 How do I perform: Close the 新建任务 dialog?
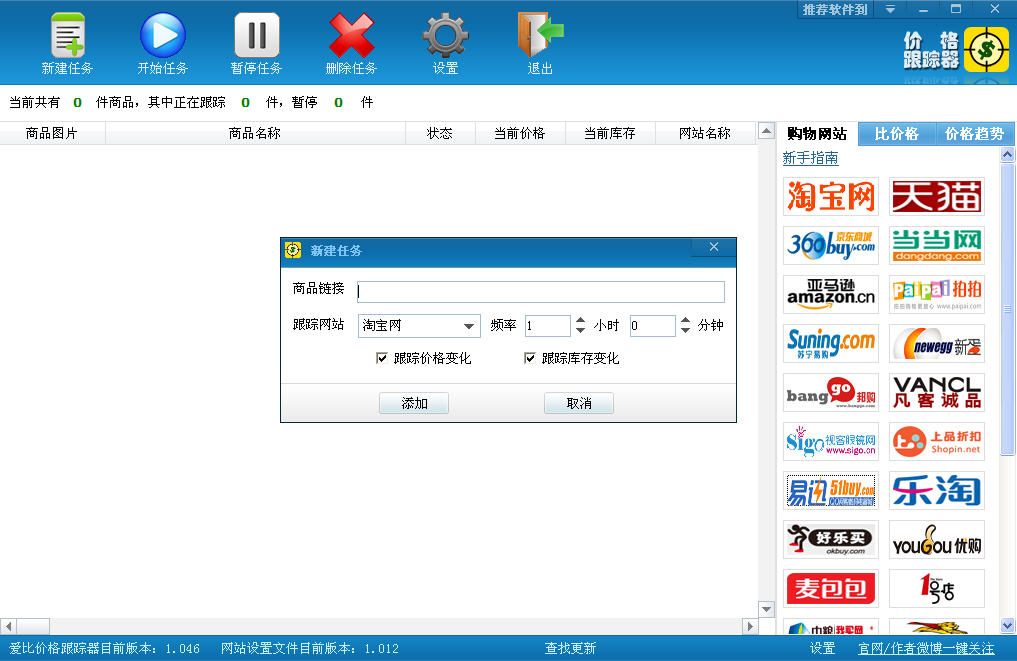click(x=713, y=247)
